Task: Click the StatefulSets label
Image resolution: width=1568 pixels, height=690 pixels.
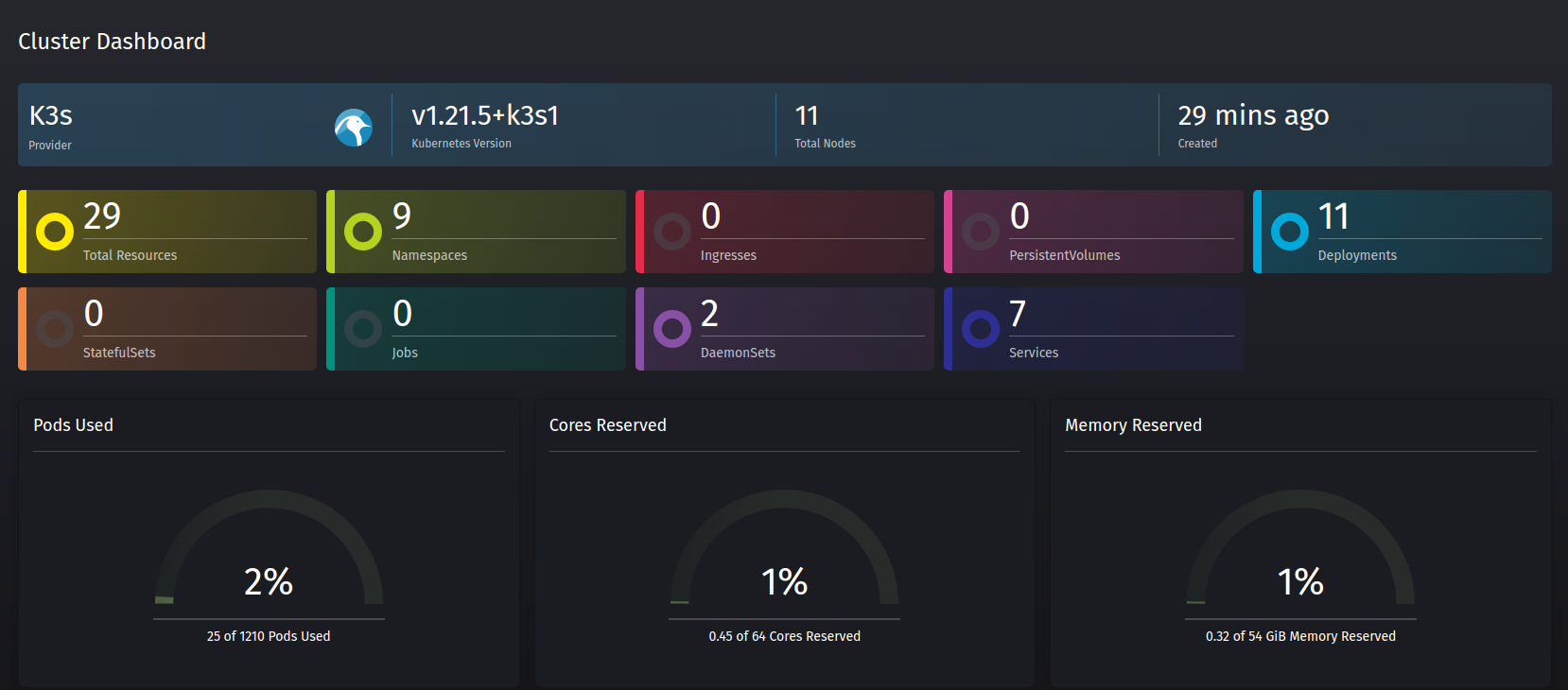Action: click(x=119, y=353)
